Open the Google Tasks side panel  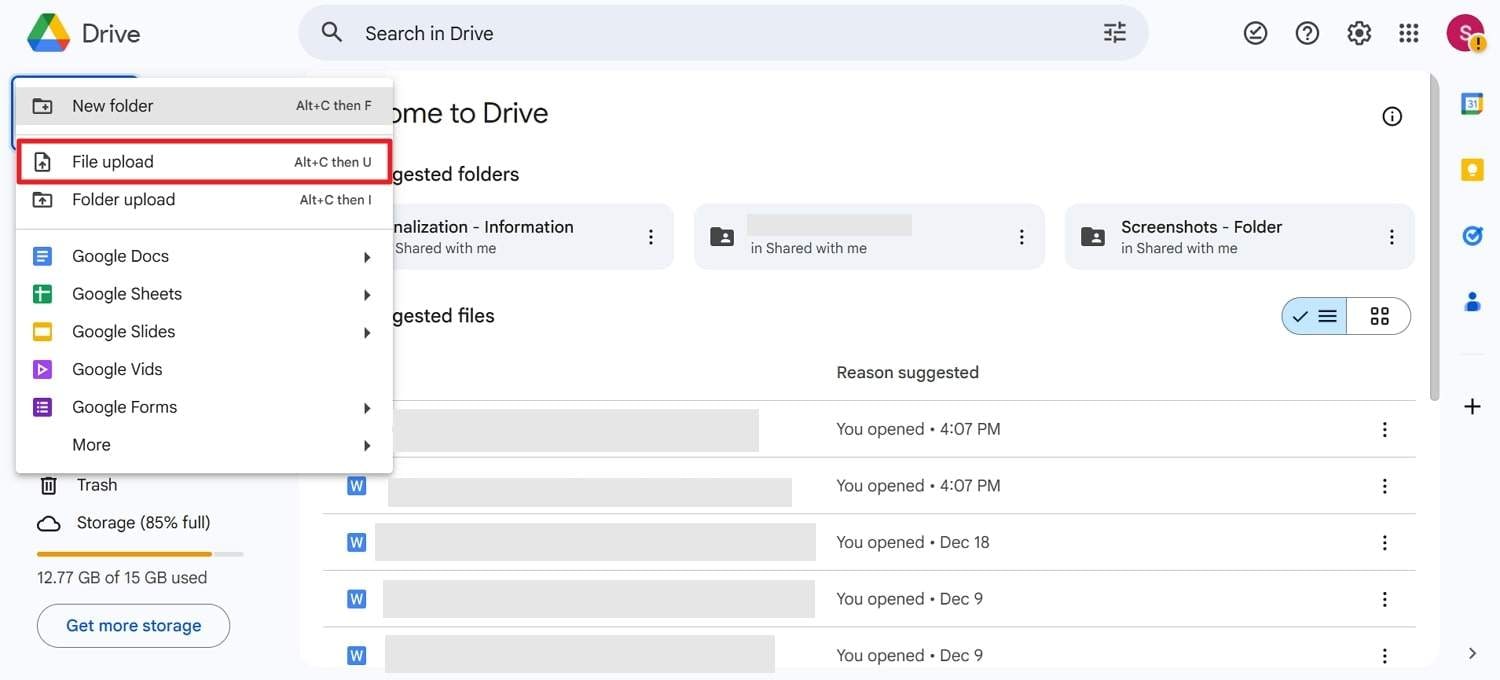click(x=1471, y=235)
